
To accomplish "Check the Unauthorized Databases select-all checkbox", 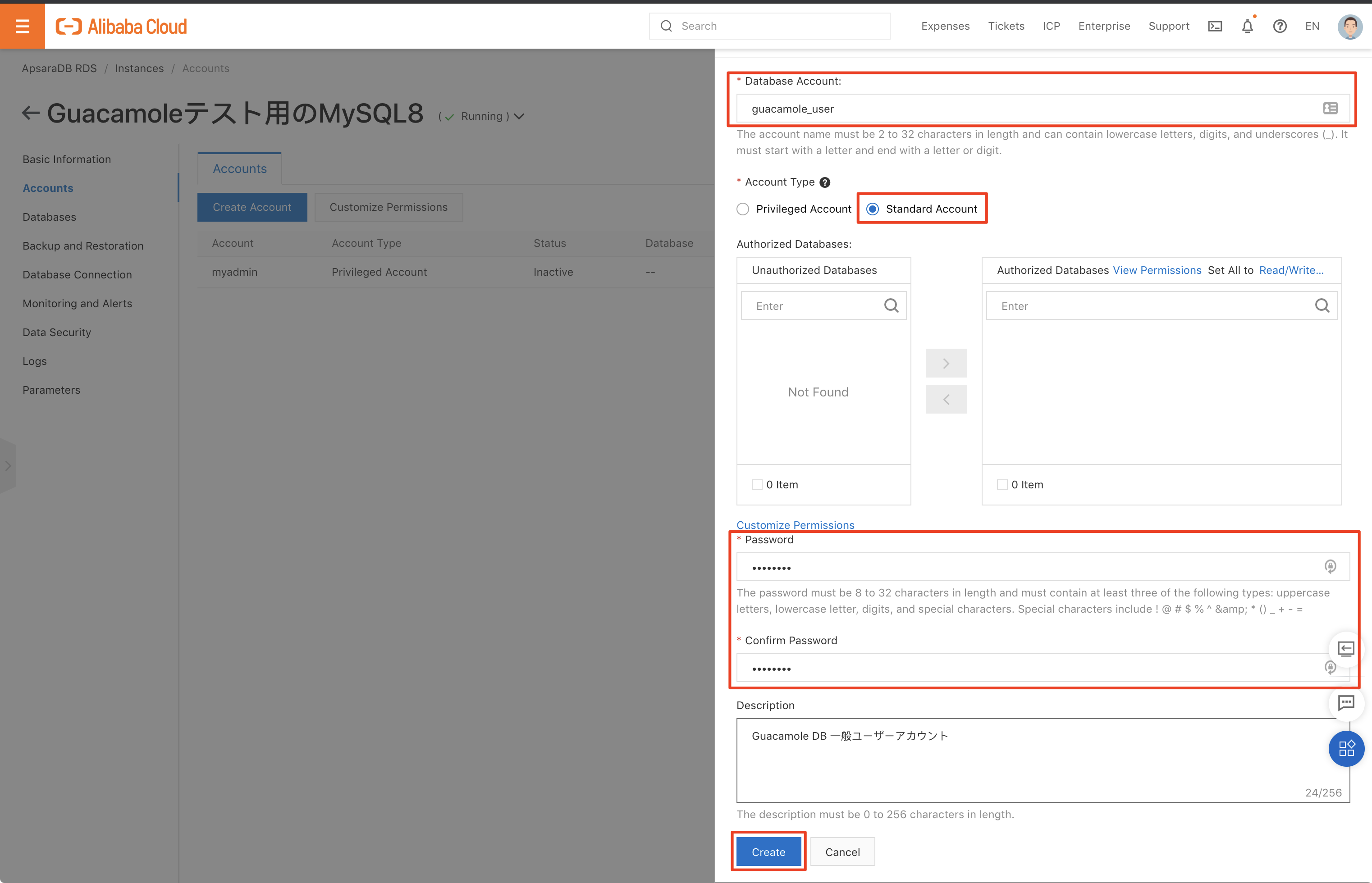I will click(x=757, y=484).
